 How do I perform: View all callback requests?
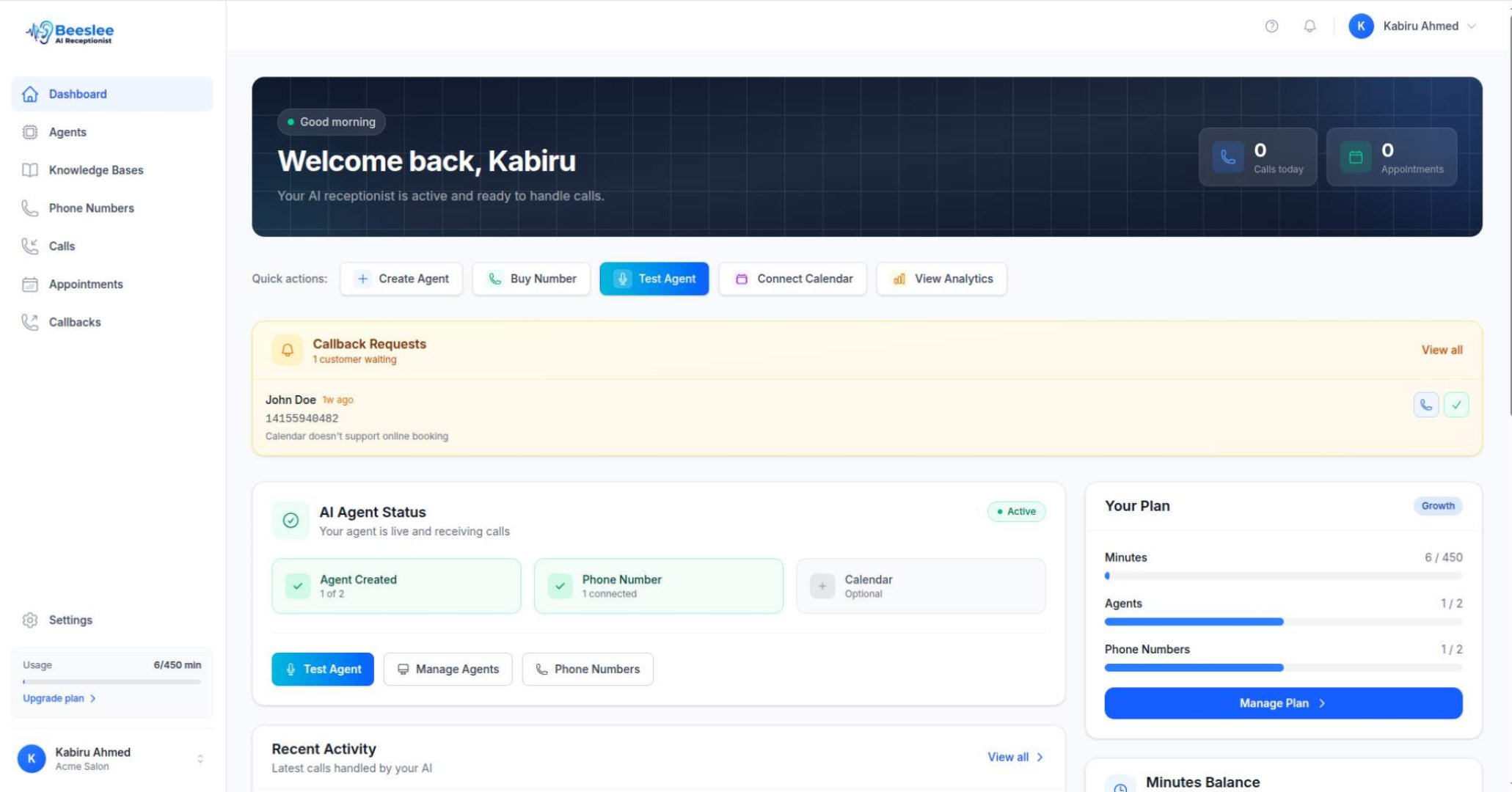1441,350
